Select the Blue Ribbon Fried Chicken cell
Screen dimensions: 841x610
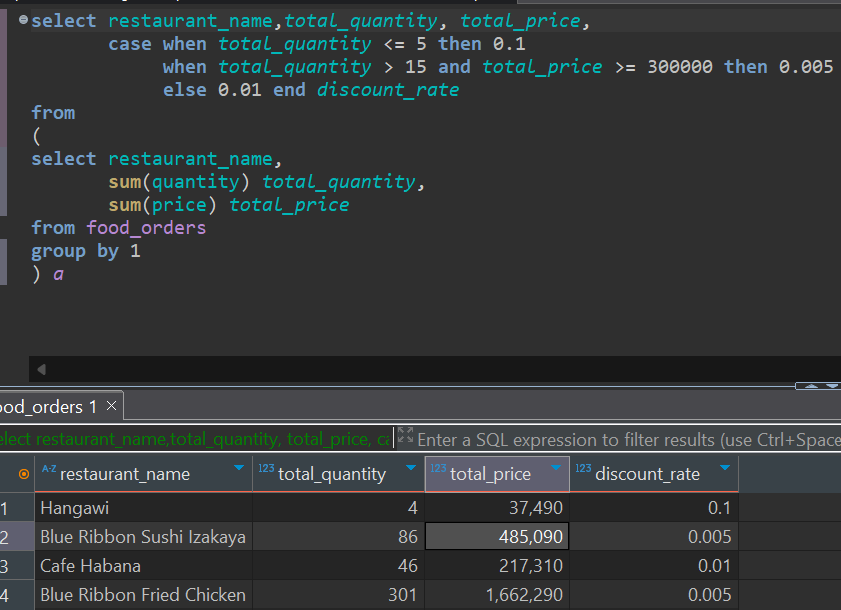coord(143,594)
